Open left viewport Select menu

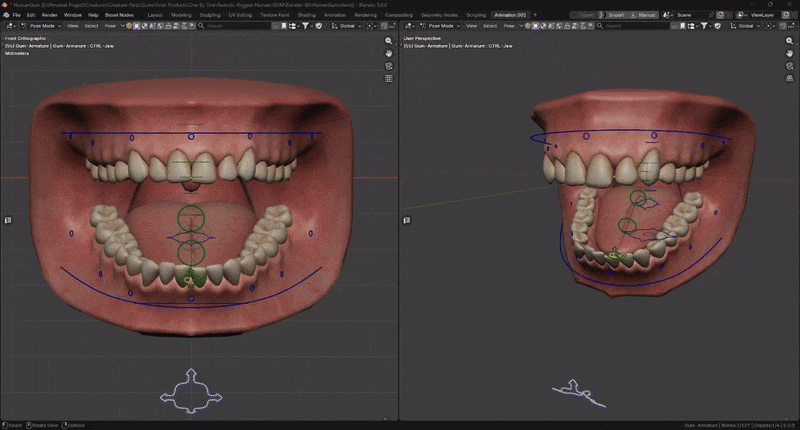91,26
